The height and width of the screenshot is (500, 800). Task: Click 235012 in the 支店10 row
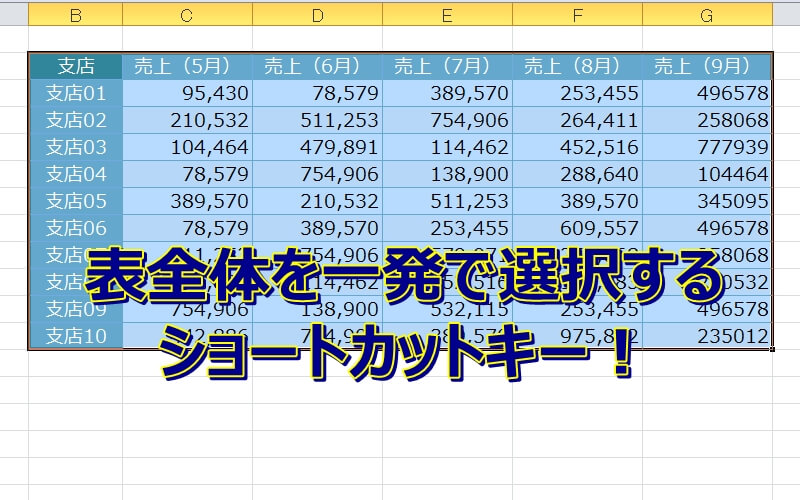tap(707, 336)
